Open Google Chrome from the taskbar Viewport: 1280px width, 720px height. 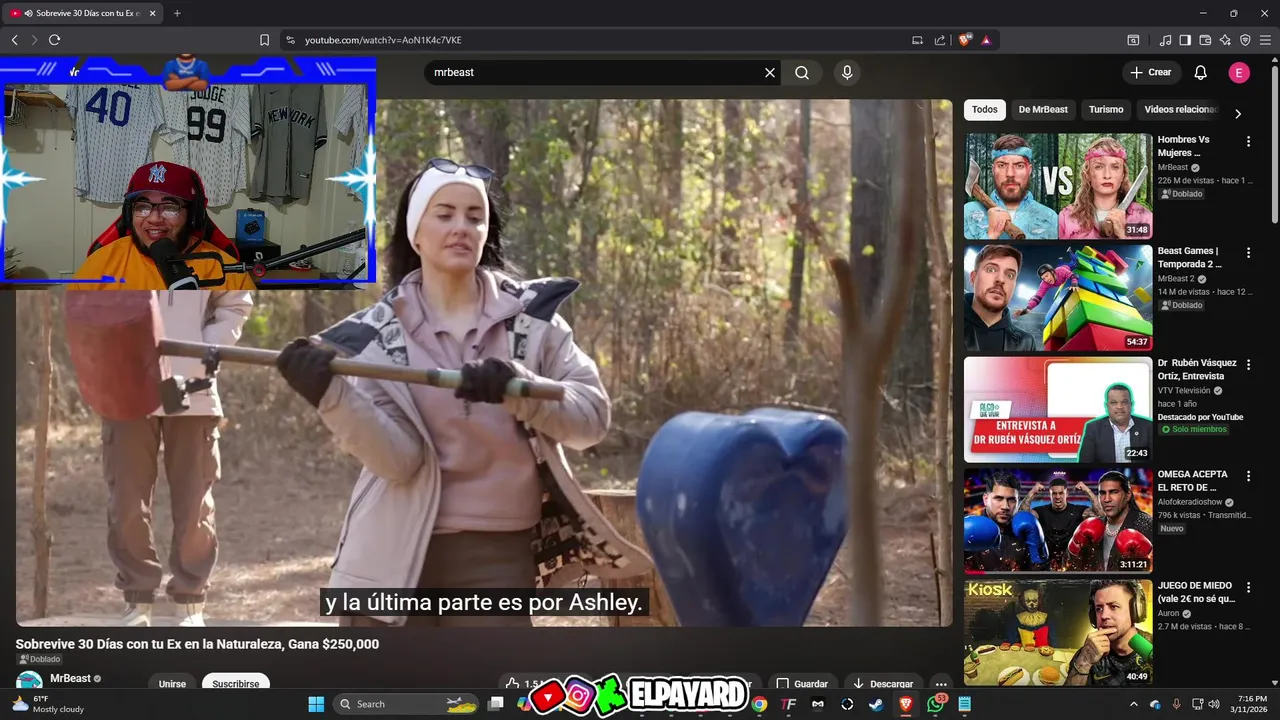[x=760, y=704]
